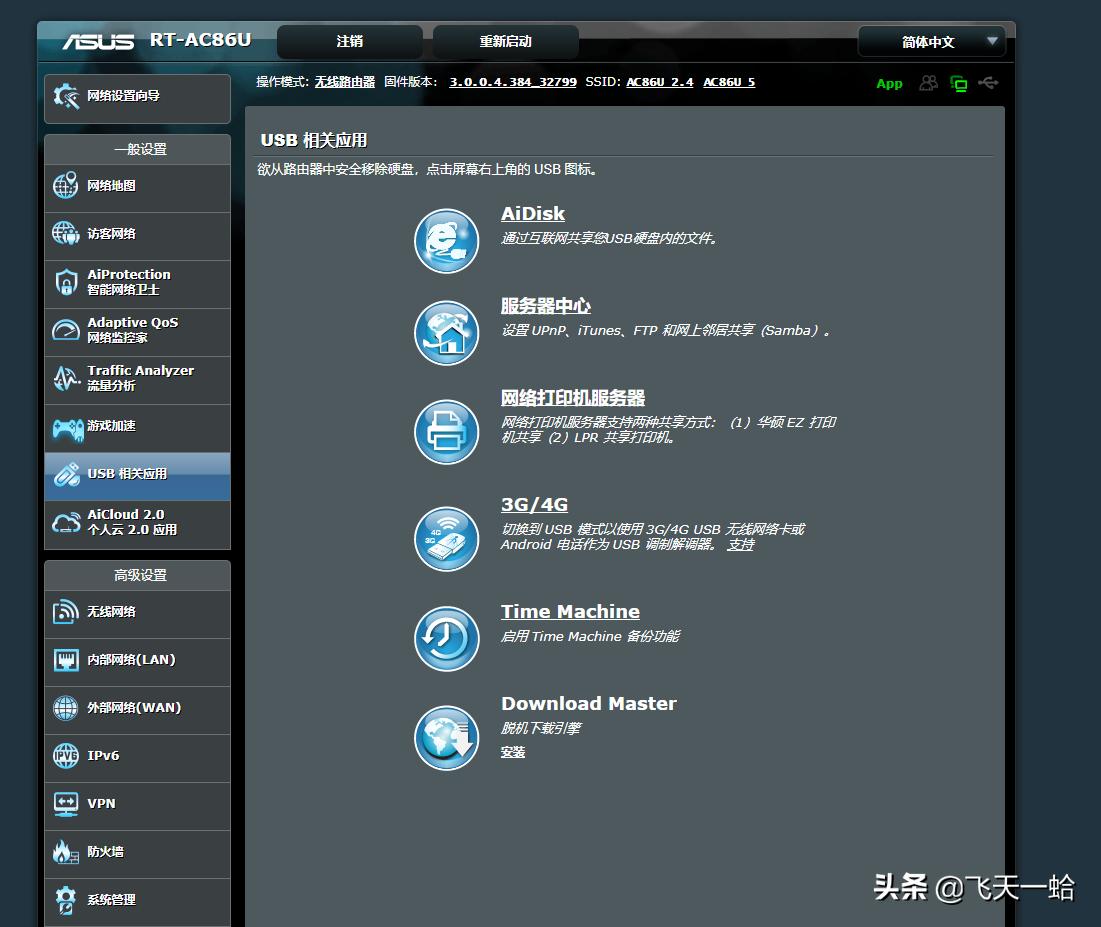Open the network printer server icon

[446, 432]
